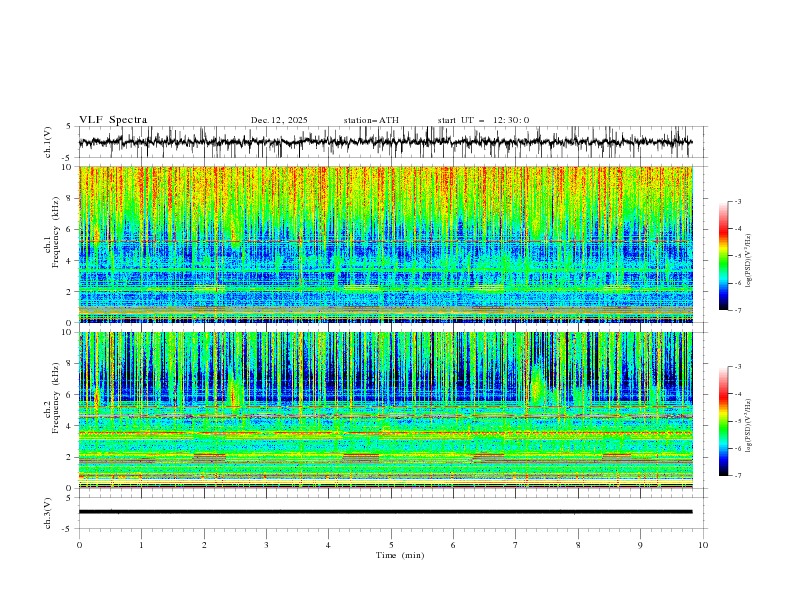The width and height of the screenshot is (792, 612).
Task: Click the log(PSD) label beside ch.1 colorbar
Action: tap(749, 261)
